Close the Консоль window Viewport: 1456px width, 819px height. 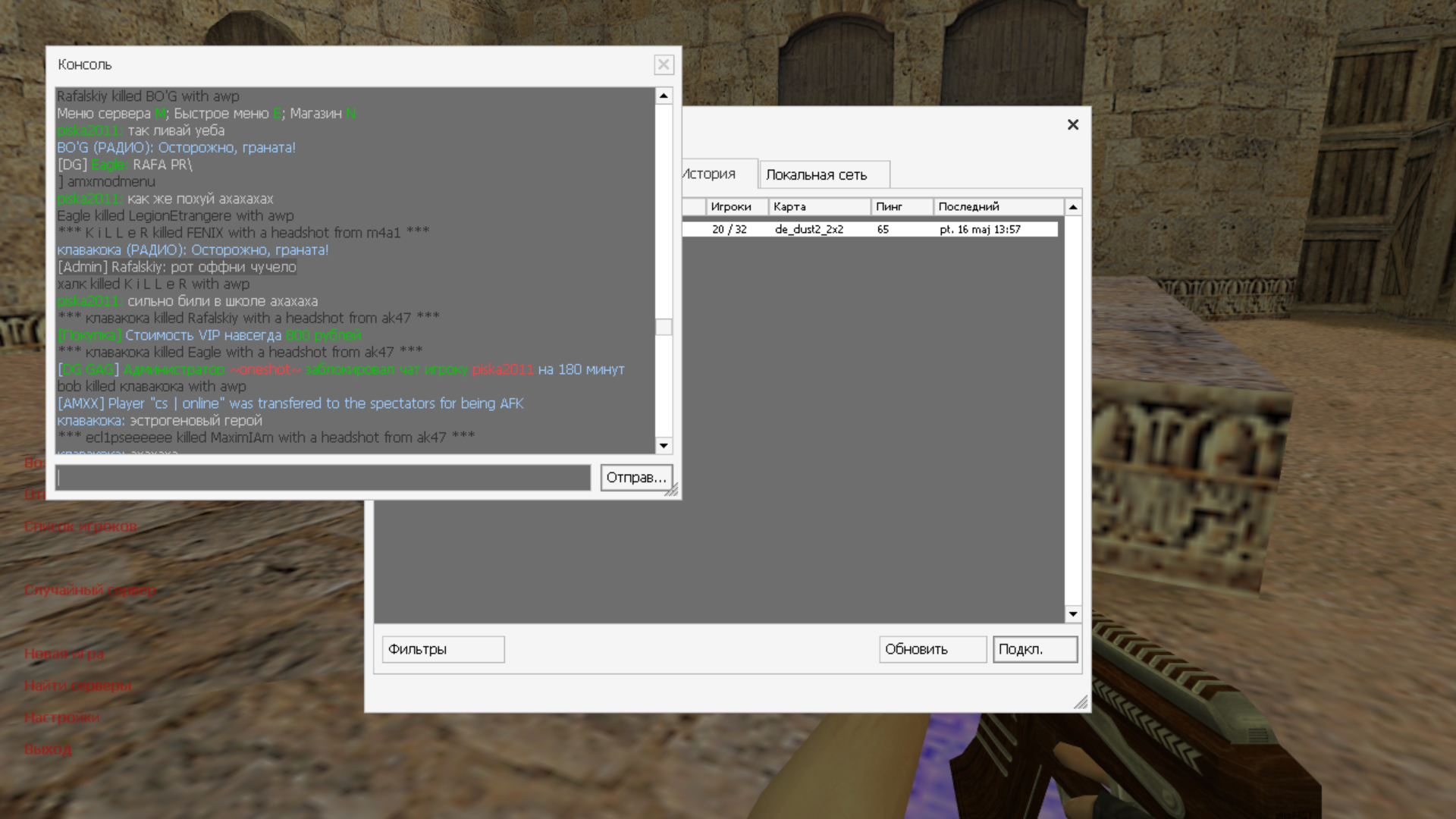664,64
